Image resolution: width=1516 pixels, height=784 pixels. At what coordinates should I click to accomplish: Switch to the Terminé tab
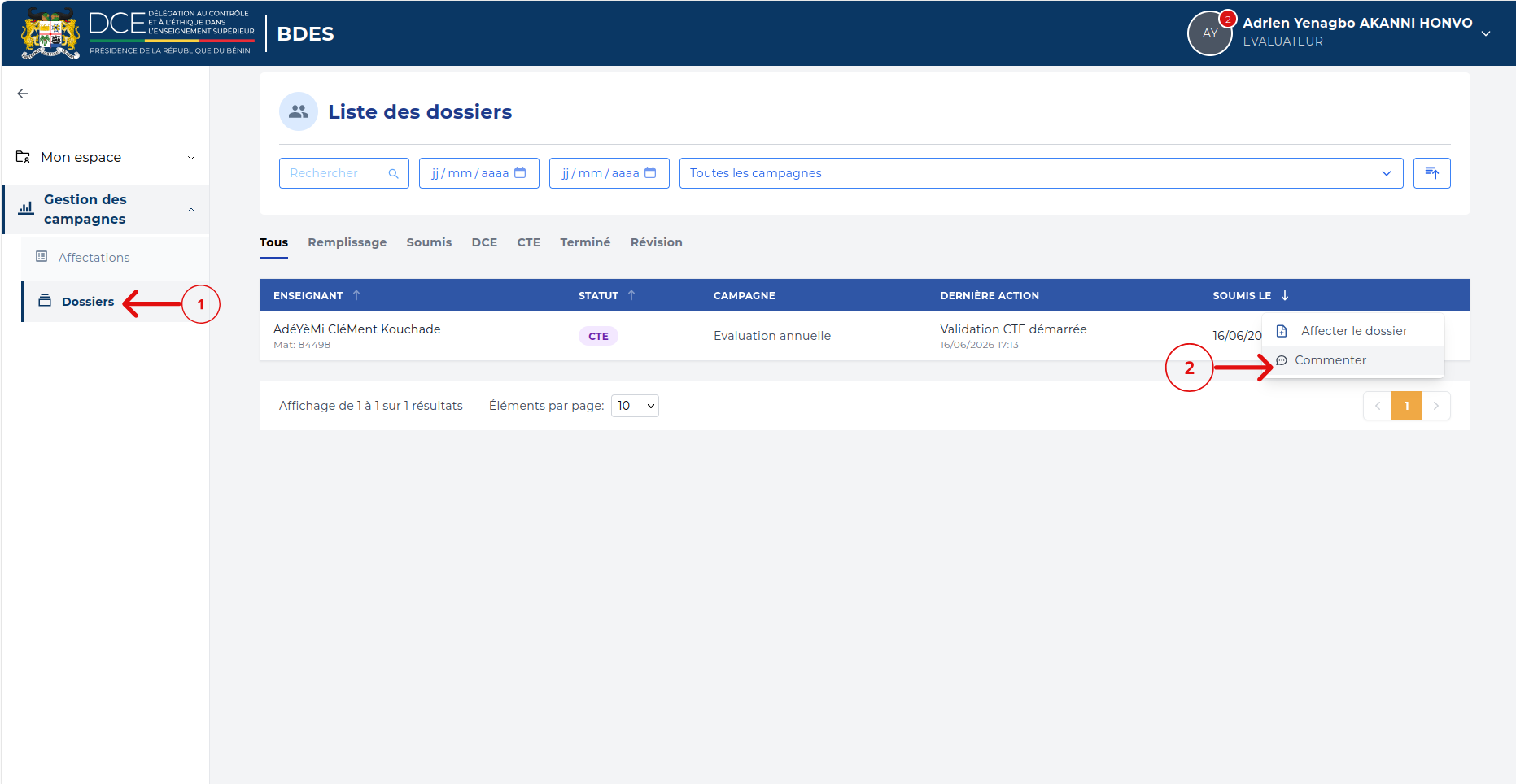click(x=585, y=242)
